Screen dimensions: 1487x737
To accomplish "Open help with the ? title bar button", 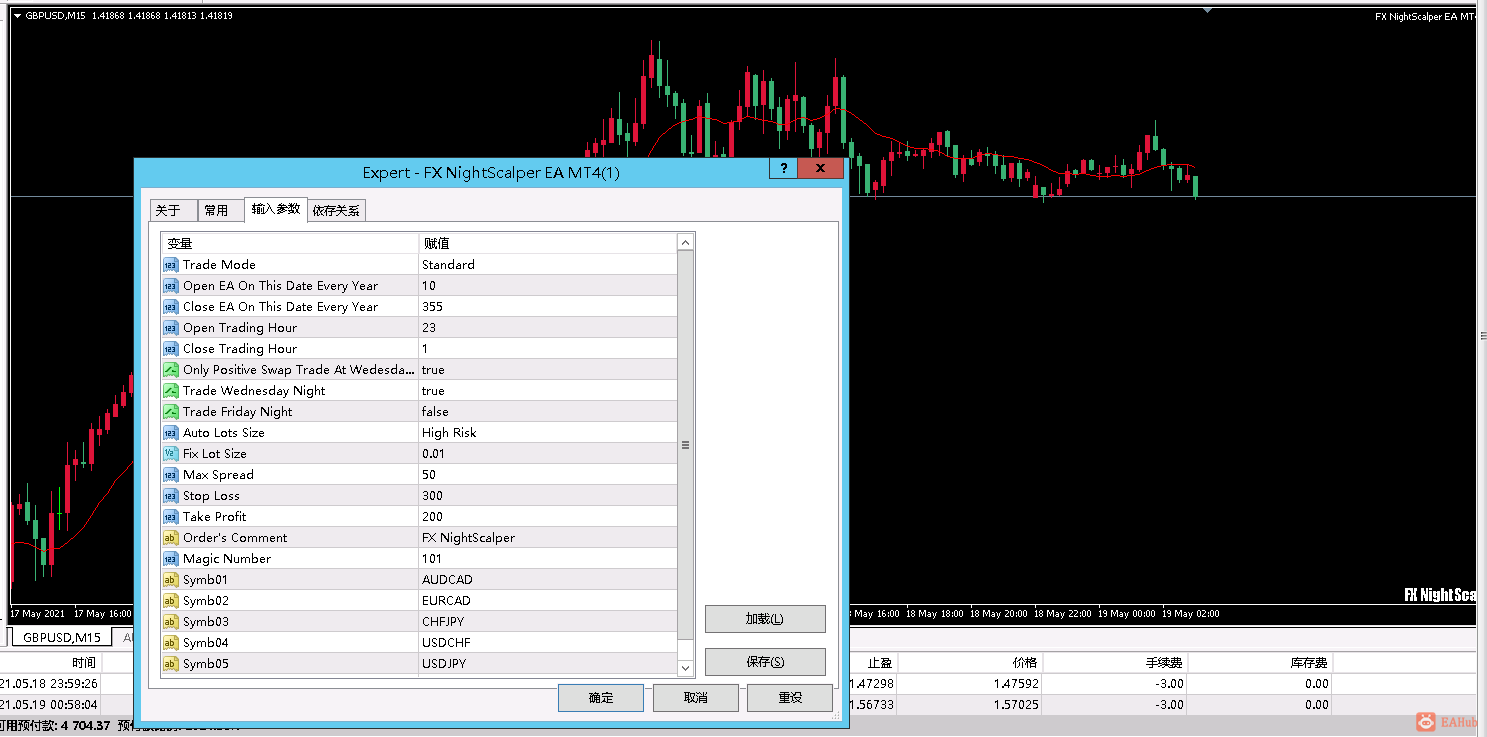I will click(783, 168).
